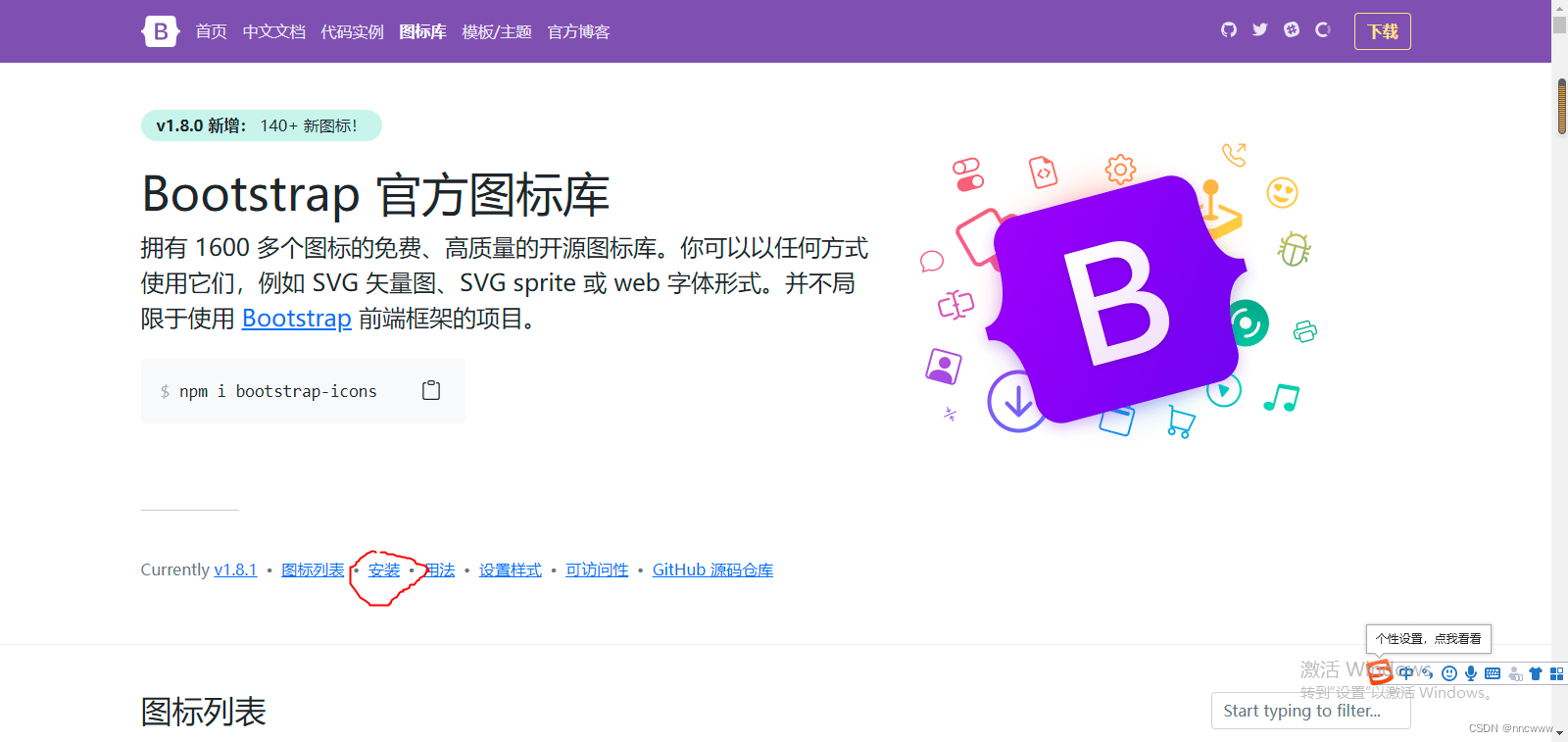Jump to 设置样式 section link

point(510,569)
